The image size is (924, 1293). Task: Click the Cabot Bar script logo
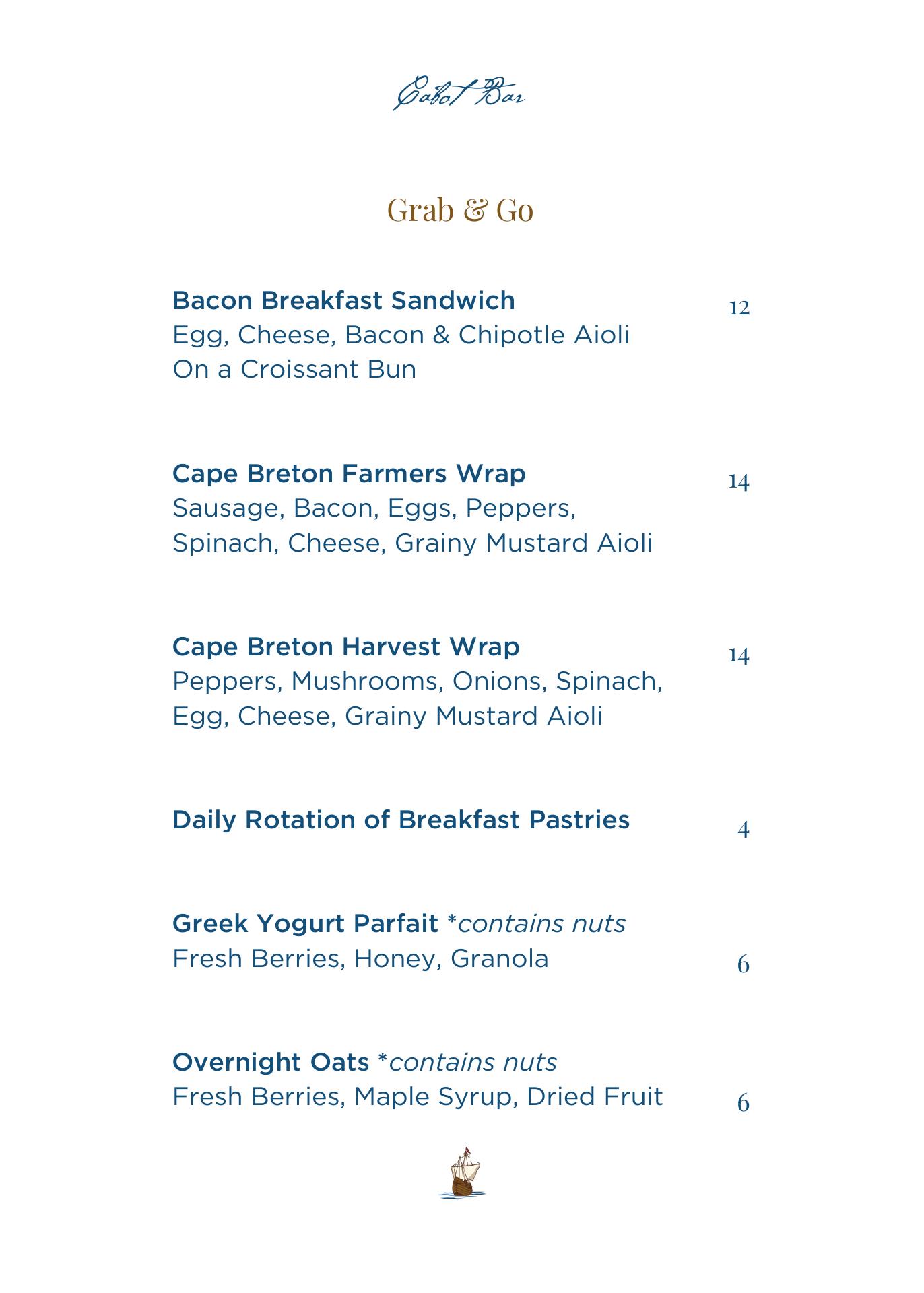460,94
